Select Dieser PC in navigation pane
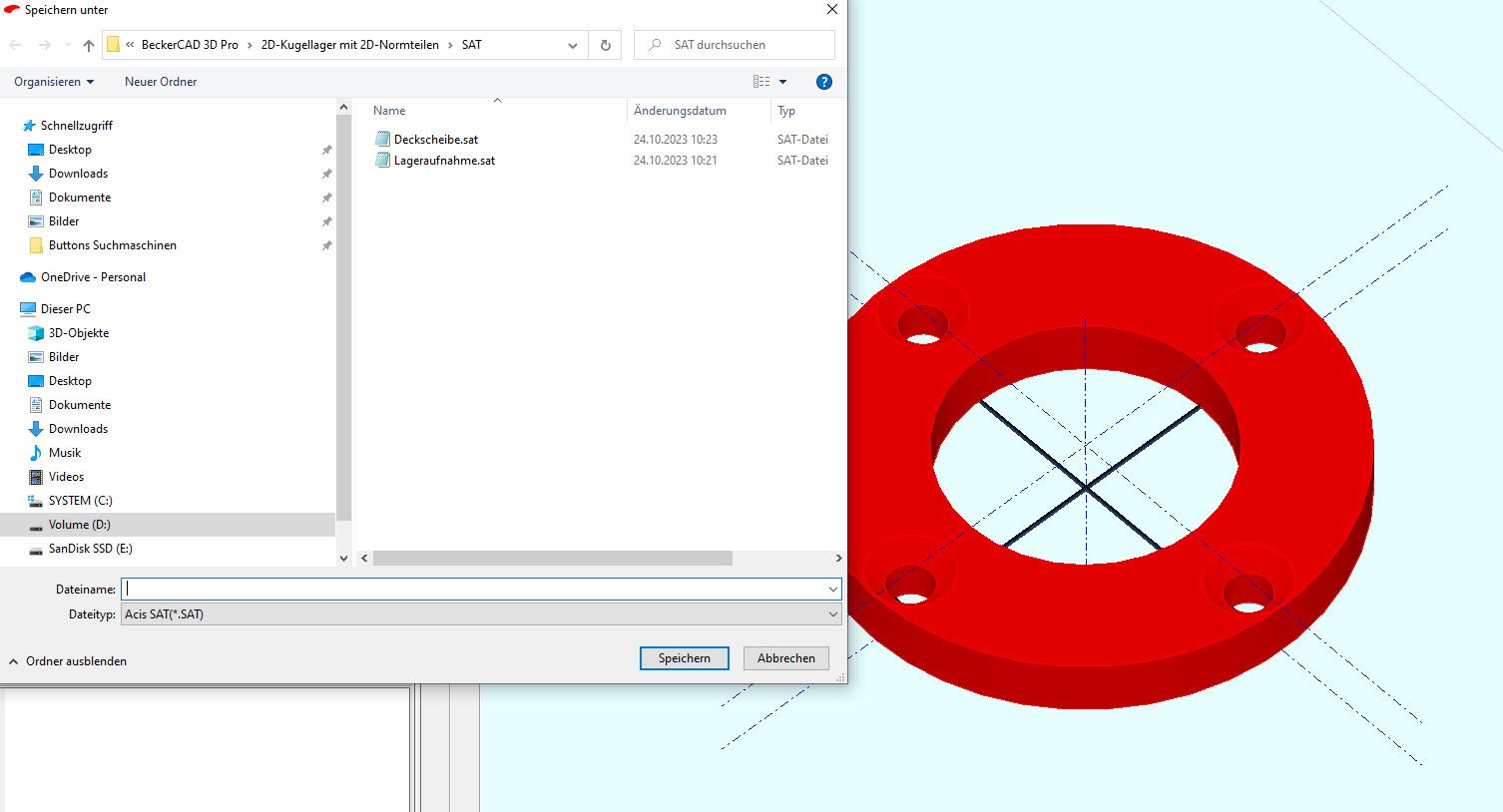The height and width of the screenshot is (812, 1503). (x=65, y=309)
